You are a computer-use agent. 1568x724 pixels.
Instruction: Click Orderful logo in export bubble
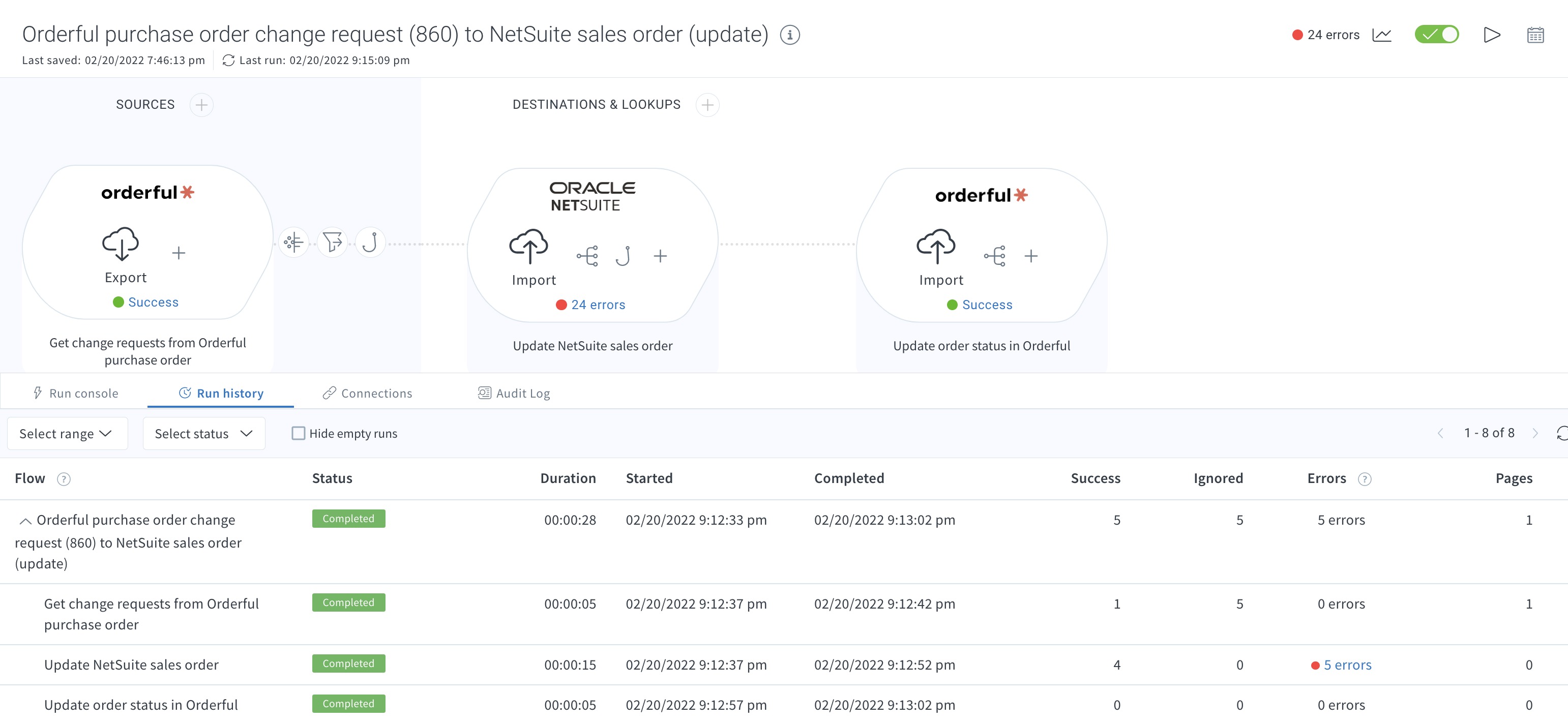click(x=147, y=192)
